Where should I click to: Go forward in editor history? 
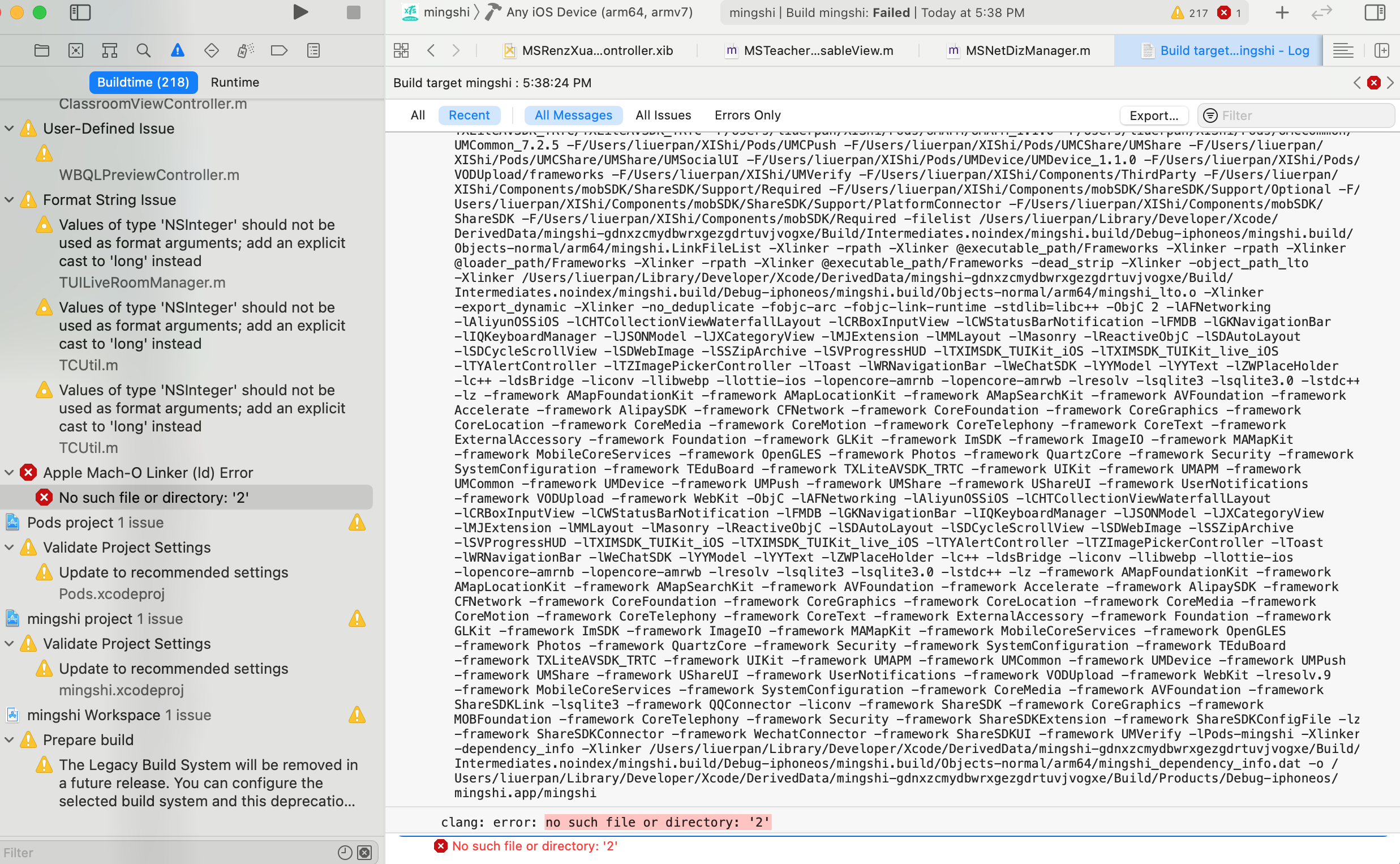(456, 50)
